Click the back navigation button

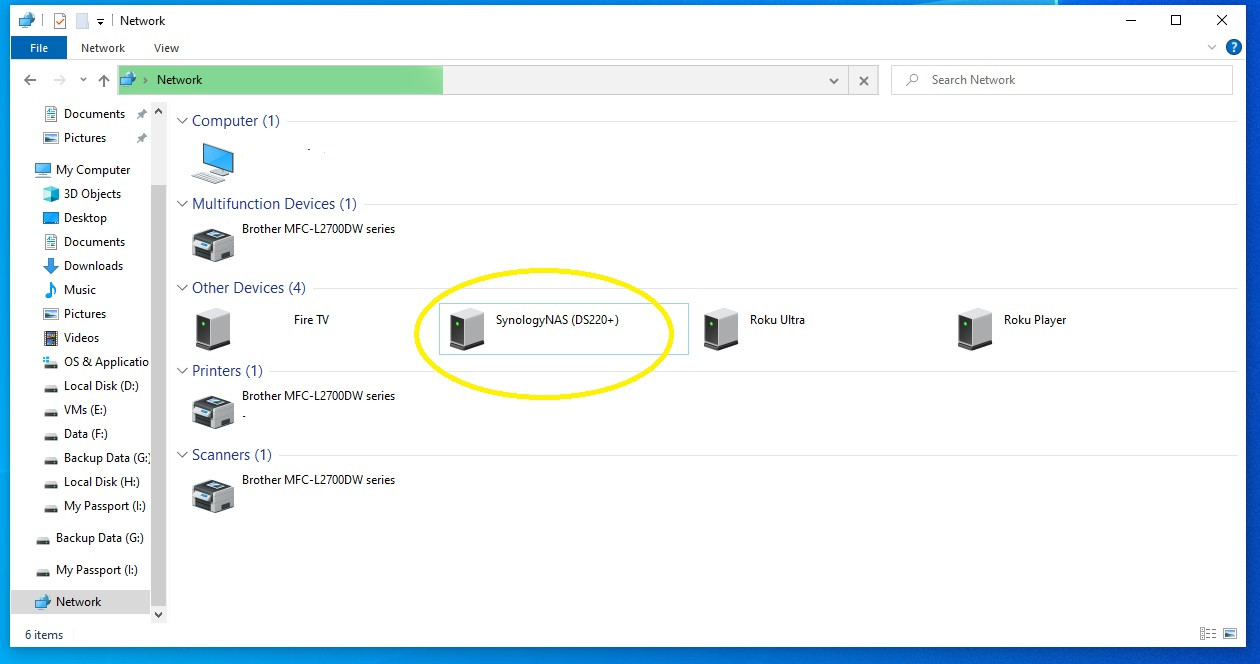click(29, 80)
